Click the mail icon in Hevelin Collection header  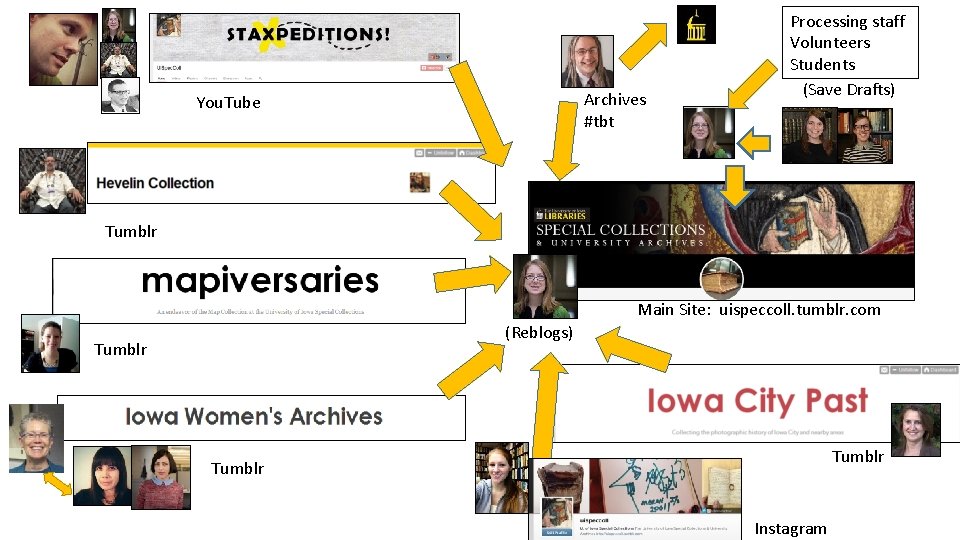[x=419, y=152]
